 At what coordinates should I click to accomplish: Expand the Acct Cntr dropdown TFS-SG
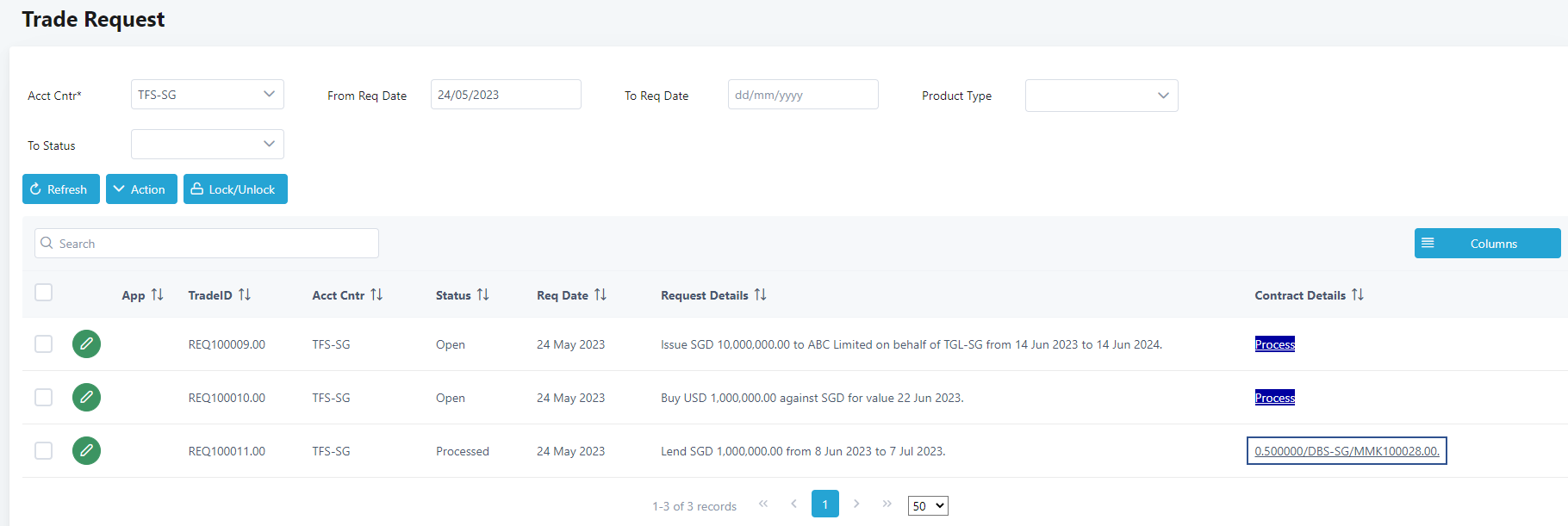(207, 95)
